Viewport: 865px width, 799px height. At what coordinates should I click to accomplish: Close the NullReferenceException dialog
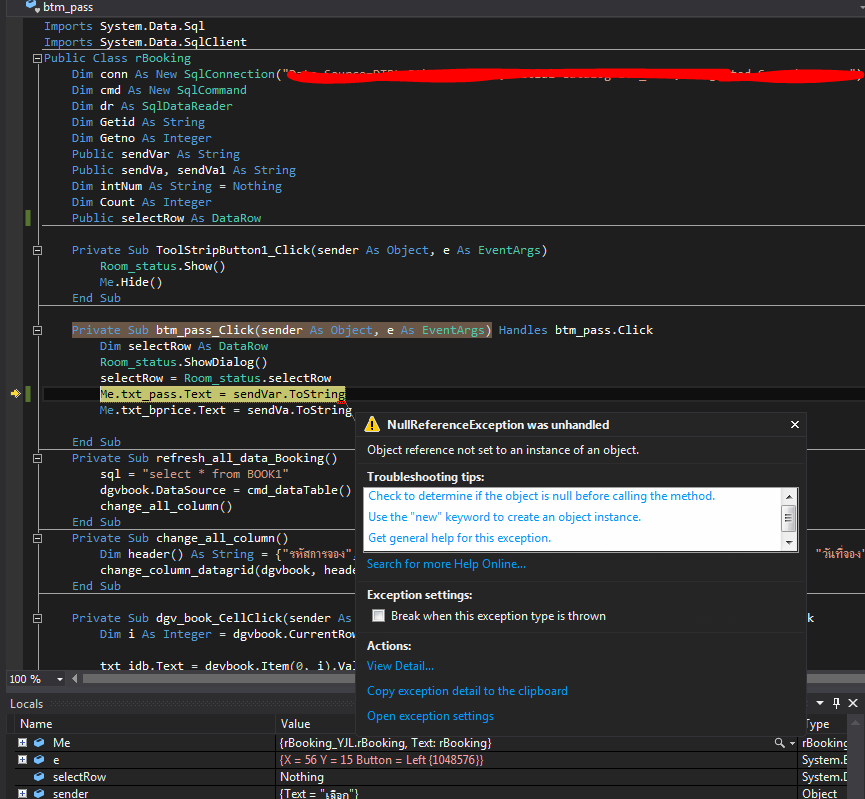click(795, 424)
